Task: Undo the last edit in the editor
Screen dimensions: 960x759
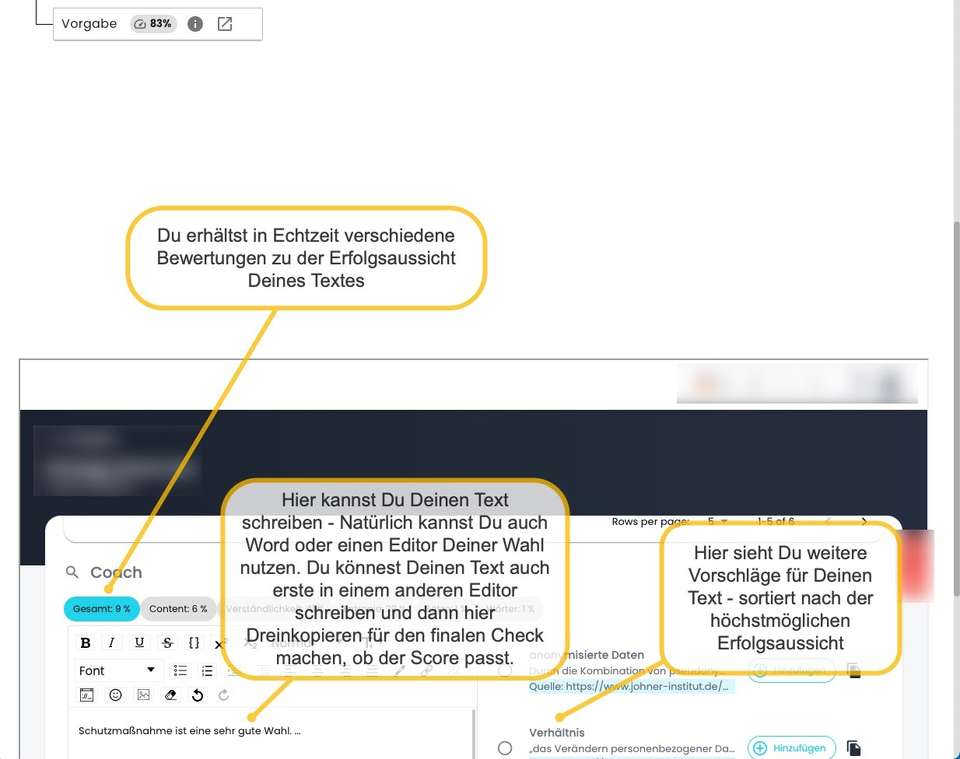Action: pos(197,695)
